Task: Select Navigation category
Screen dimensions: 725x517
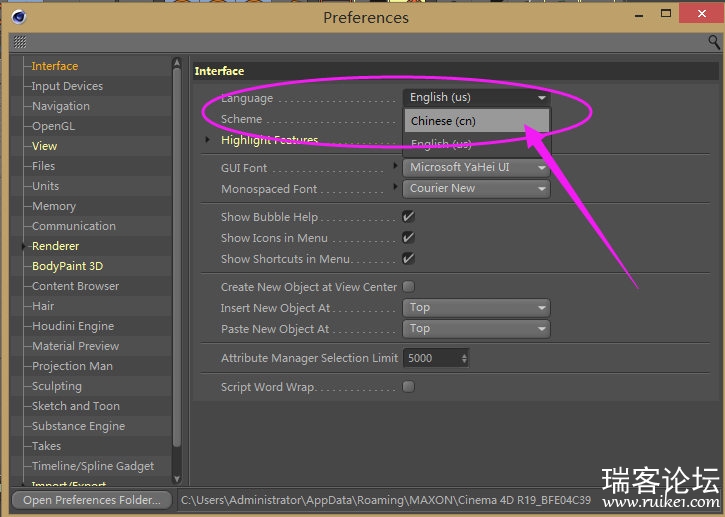Action: pyautogui.click(x=61, y=106)
